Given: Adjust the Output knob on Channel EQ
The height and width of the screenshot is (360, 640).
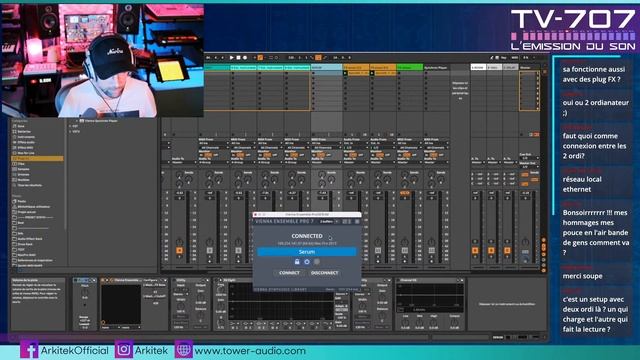Looking at the screenshot, I should [454, 322].
